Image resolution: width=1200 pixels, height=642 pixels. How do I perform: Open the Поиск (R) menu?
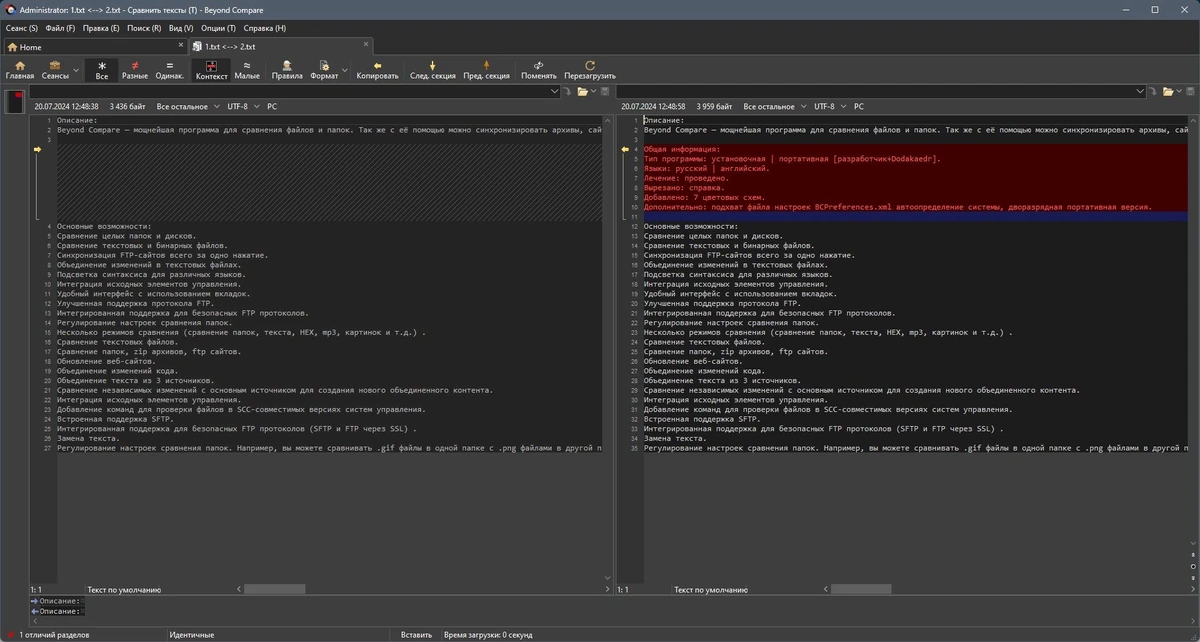click(x=144, y=28)
